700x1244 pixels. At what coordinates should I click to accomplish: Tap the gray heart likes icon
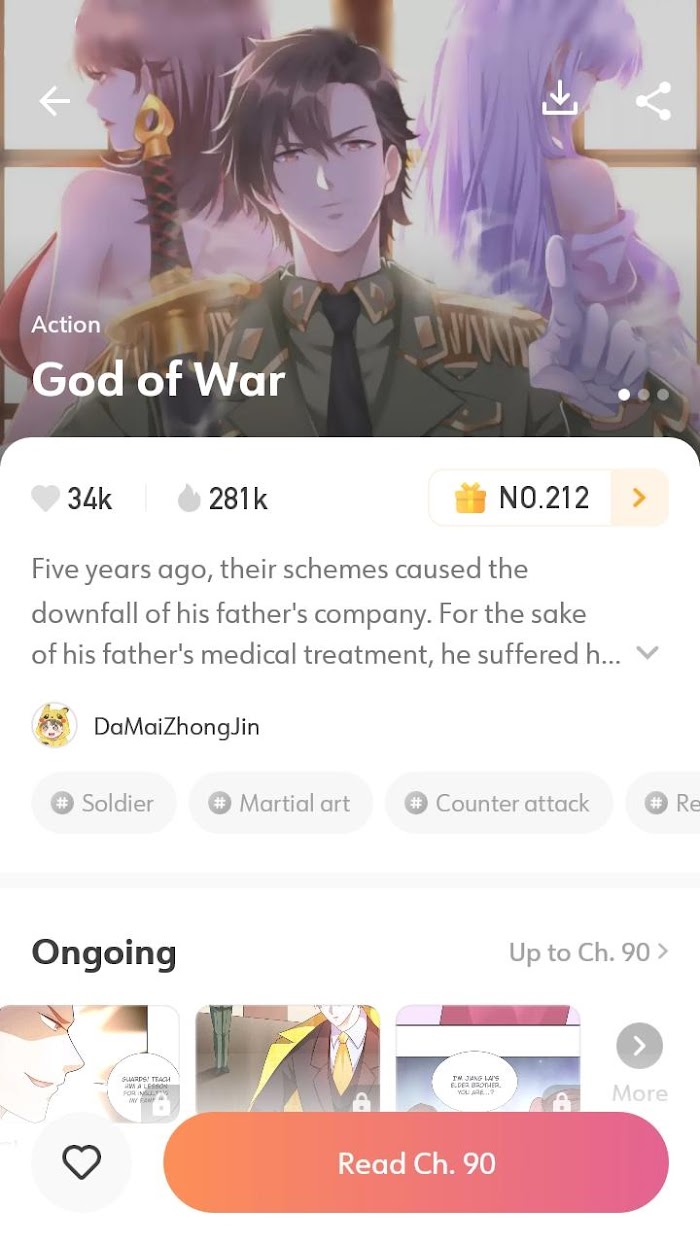pos(45,498)
